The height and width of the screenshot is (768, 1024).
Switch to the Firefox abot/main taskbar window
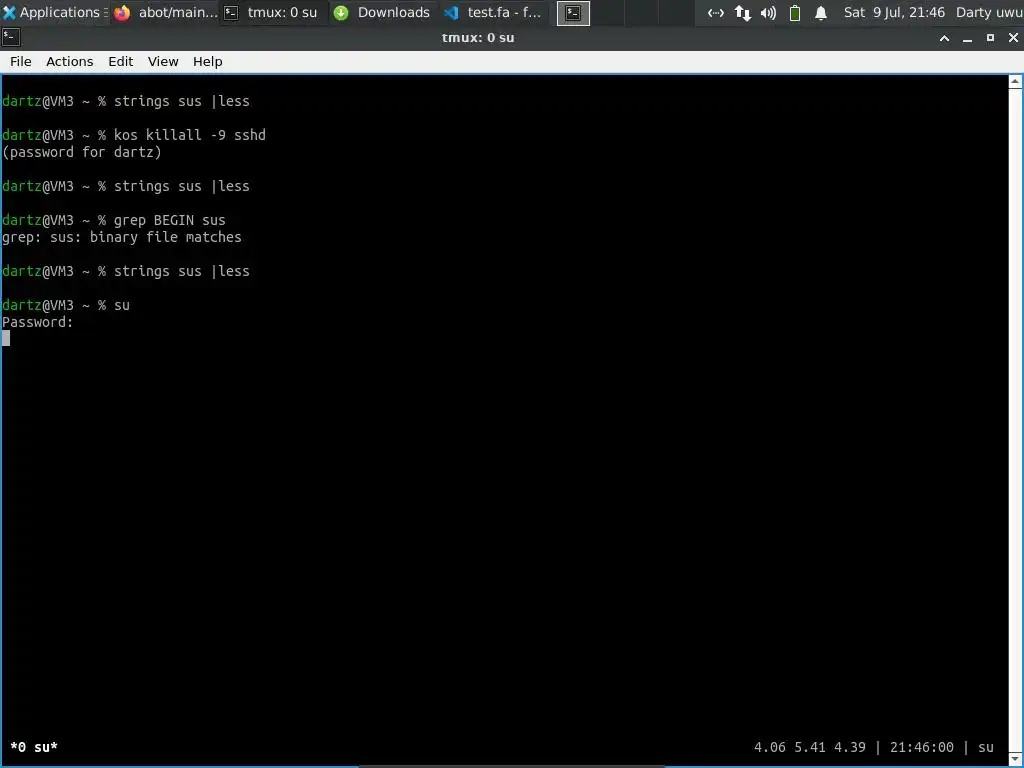166,12
